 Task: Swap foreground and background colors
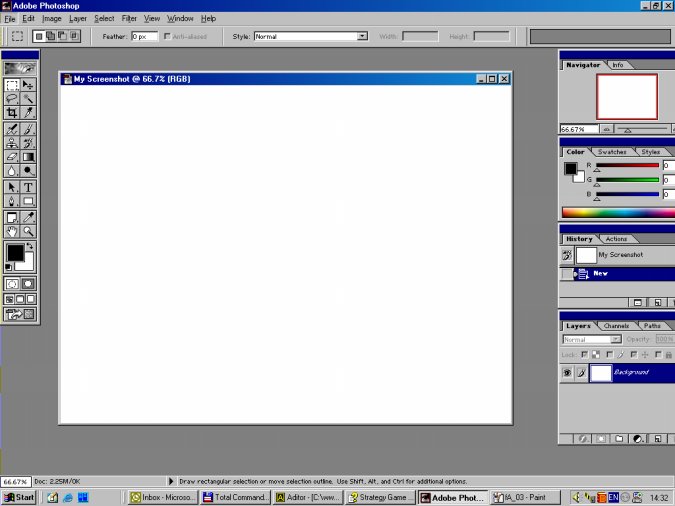point(29,246)
